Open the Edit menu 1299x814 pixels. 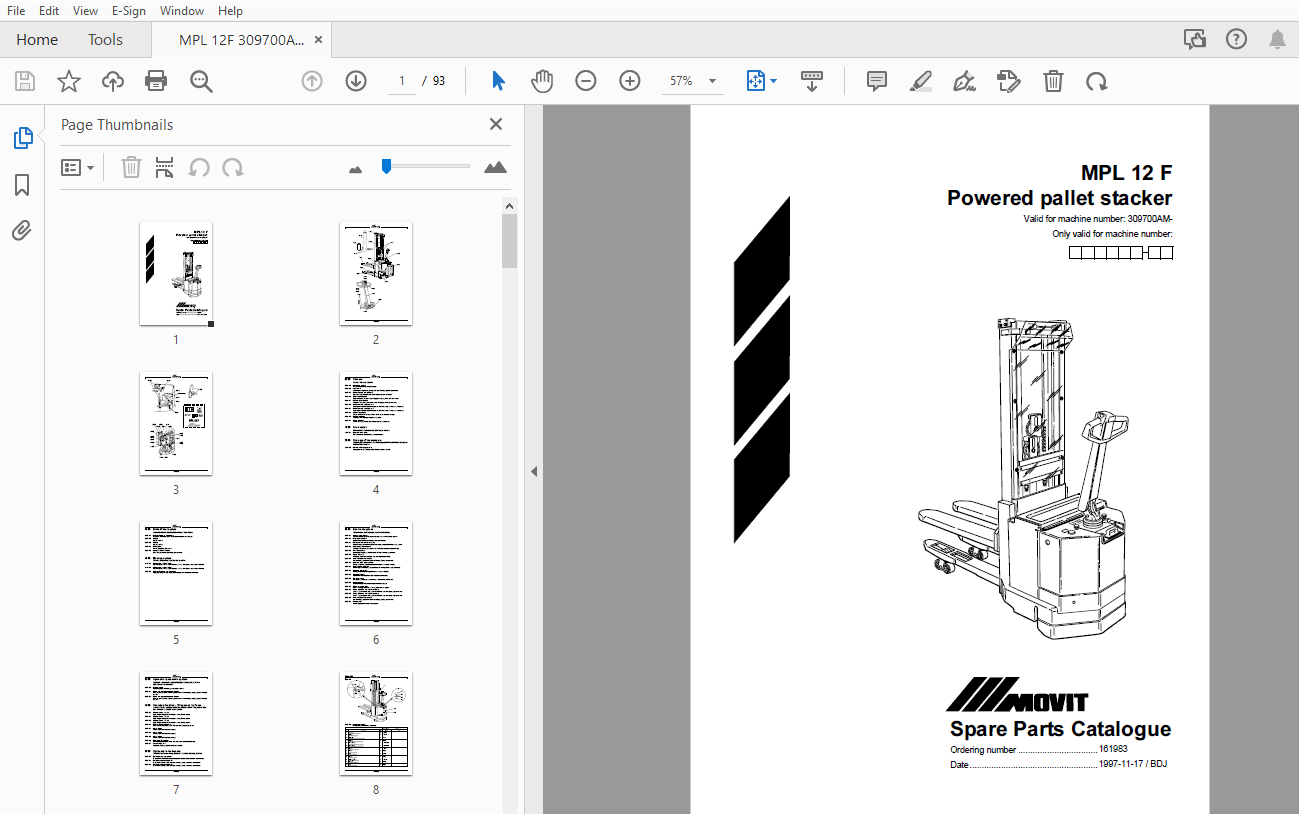click(49, 11)
